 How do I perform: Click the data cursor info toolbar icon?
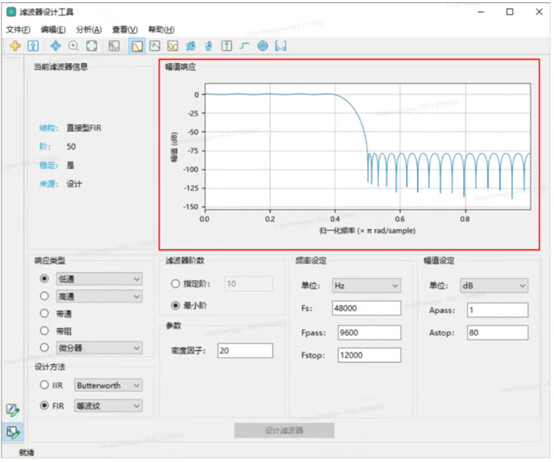tap(33, 46)
